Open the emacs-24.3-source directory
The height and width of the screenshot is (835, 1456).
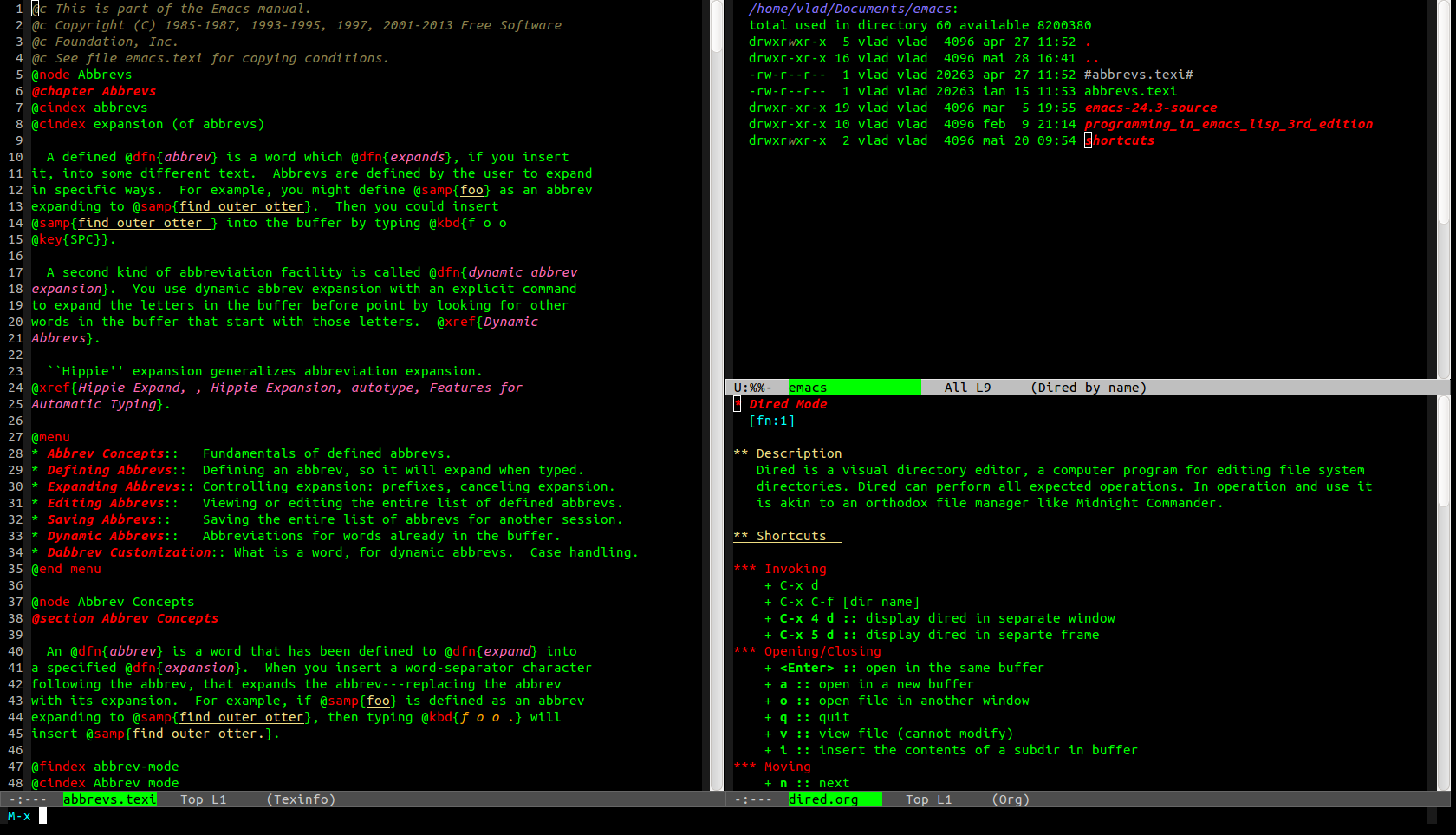pos(1151,108)
